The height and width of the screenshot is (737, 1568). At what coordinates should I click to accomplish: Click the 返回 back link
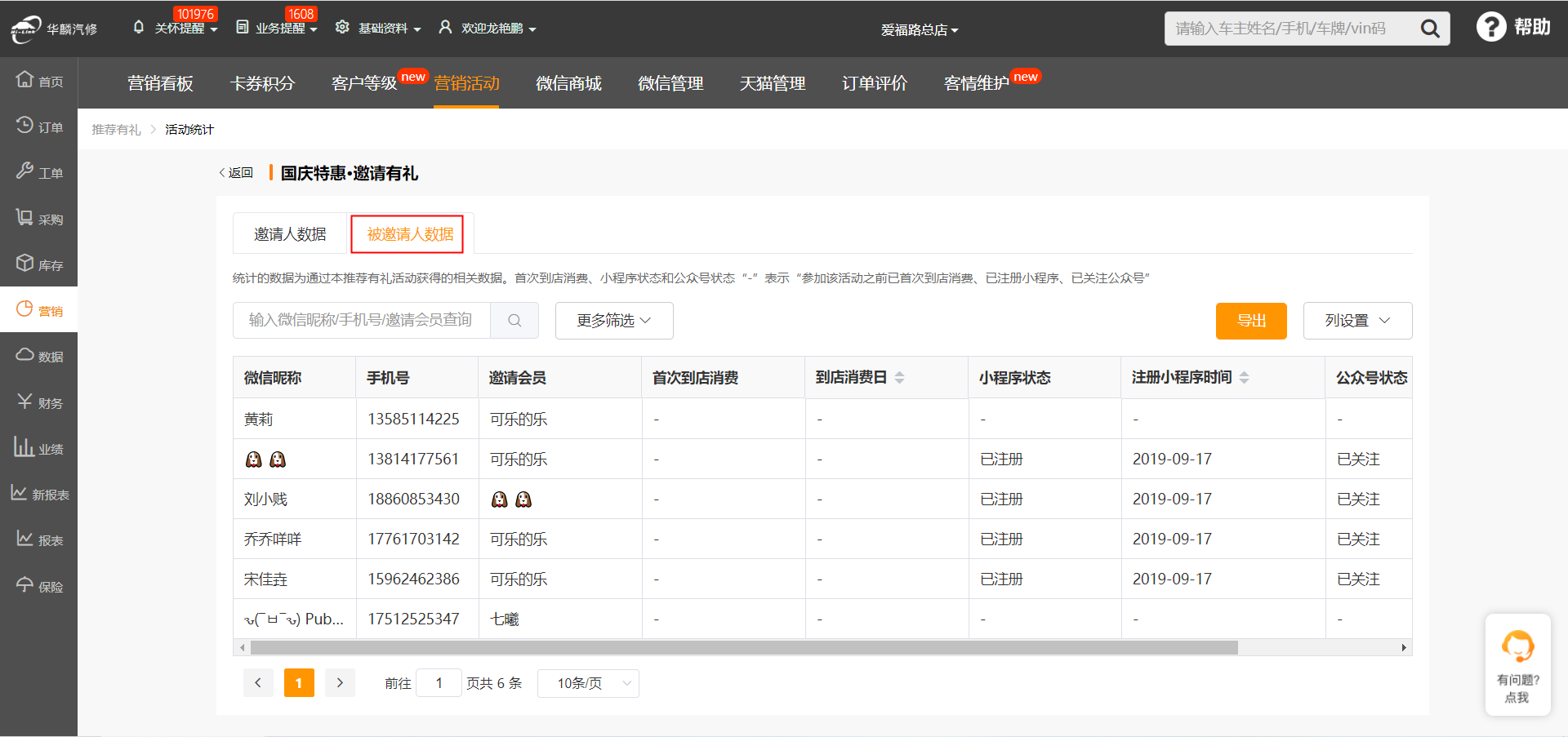coord(236,173)
